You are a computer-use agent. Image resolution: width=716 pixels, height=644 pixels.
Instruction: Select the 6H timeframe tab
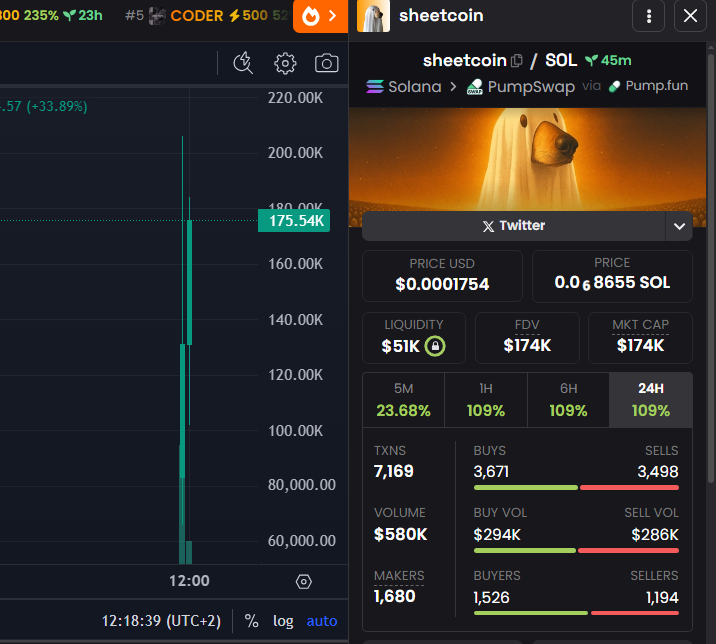pos(569,400)
